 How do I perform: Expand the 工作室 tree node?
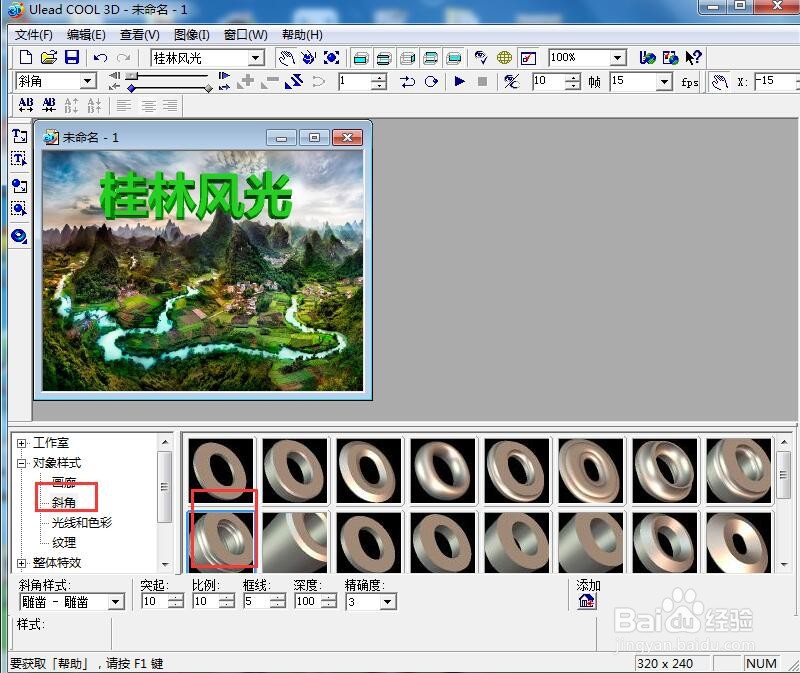click(21, 443)
